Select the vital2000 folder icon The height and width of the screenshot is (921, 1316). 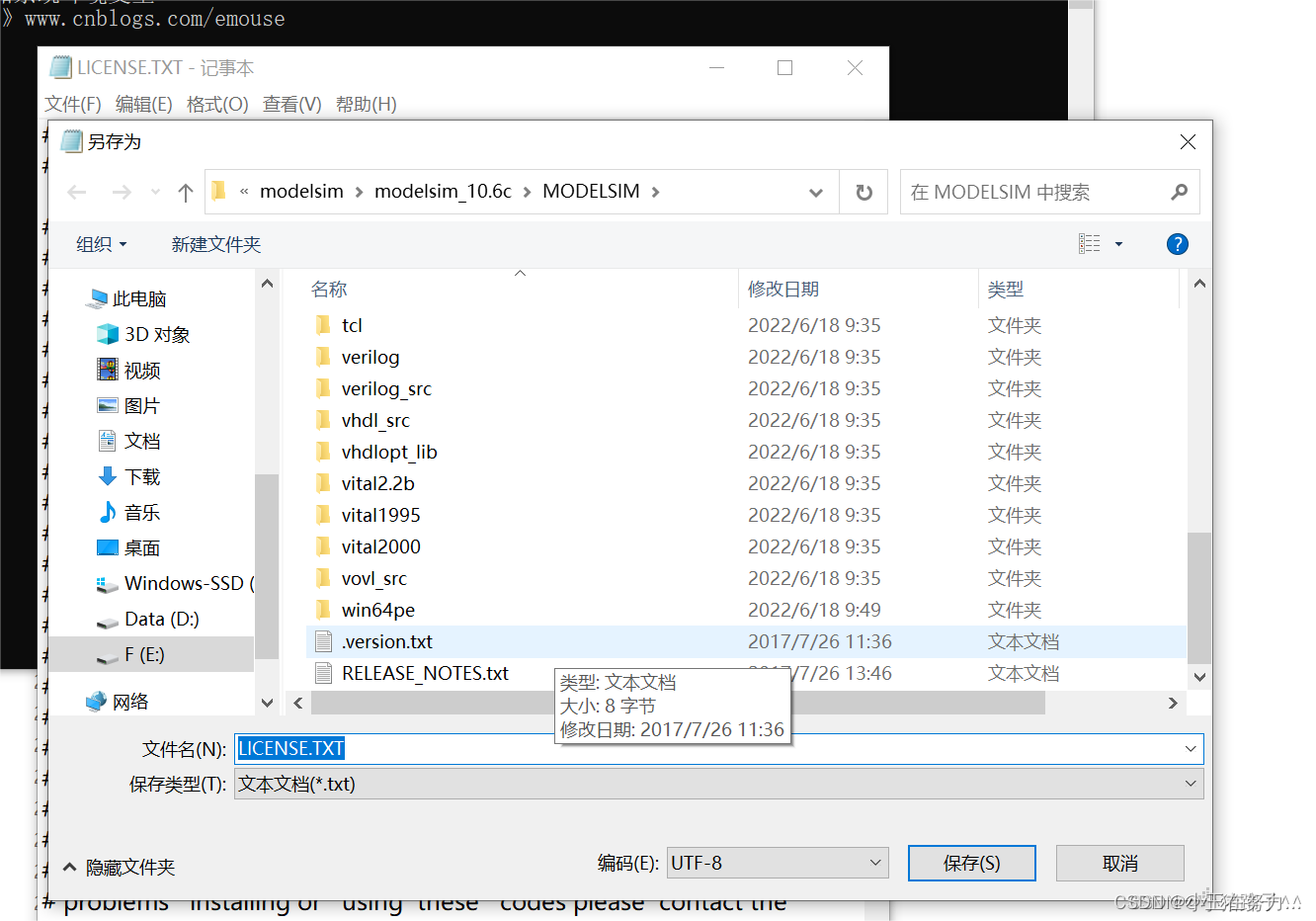click(323, 546)
